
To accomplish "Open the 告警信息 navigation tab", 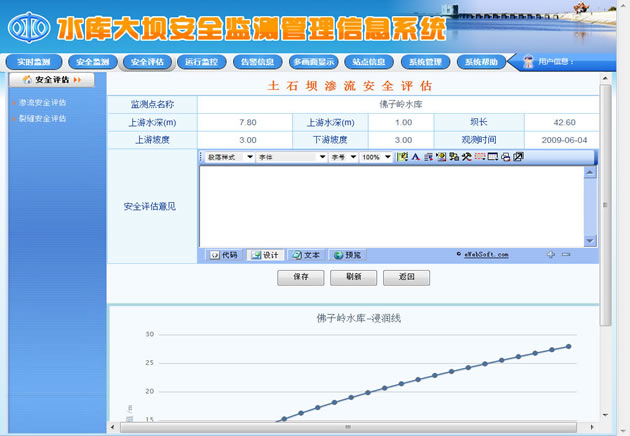I will [258, 62].
